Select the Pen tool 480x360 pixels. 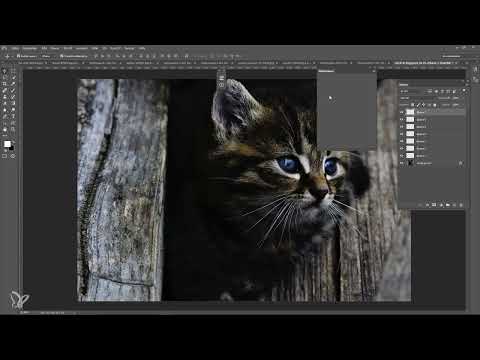(4, 117)
